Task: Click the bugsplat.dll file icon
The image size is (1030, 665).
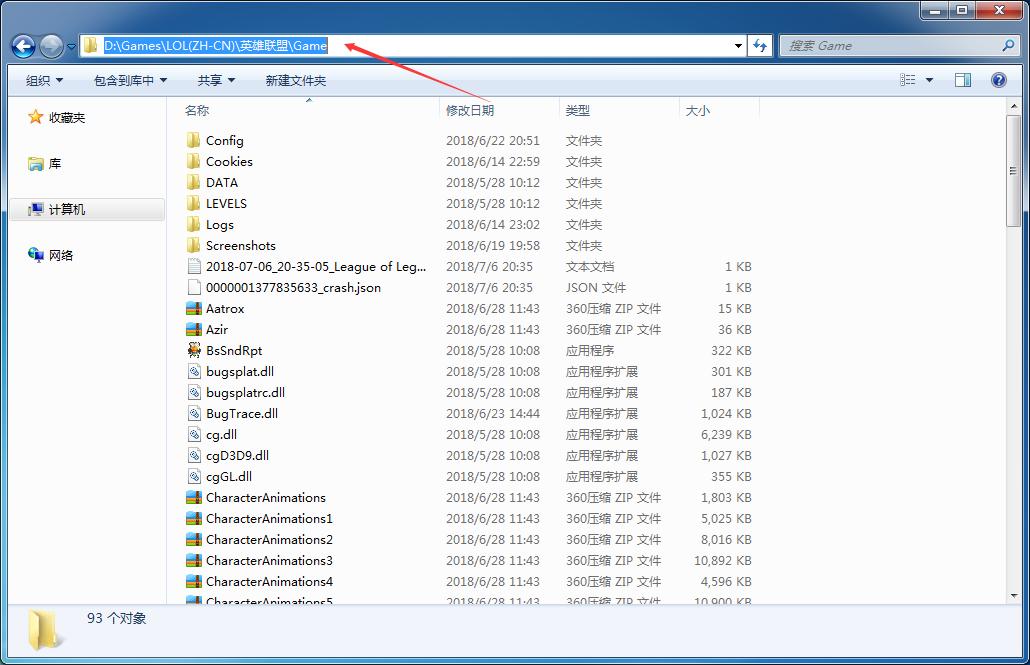Action: [194, 371]
